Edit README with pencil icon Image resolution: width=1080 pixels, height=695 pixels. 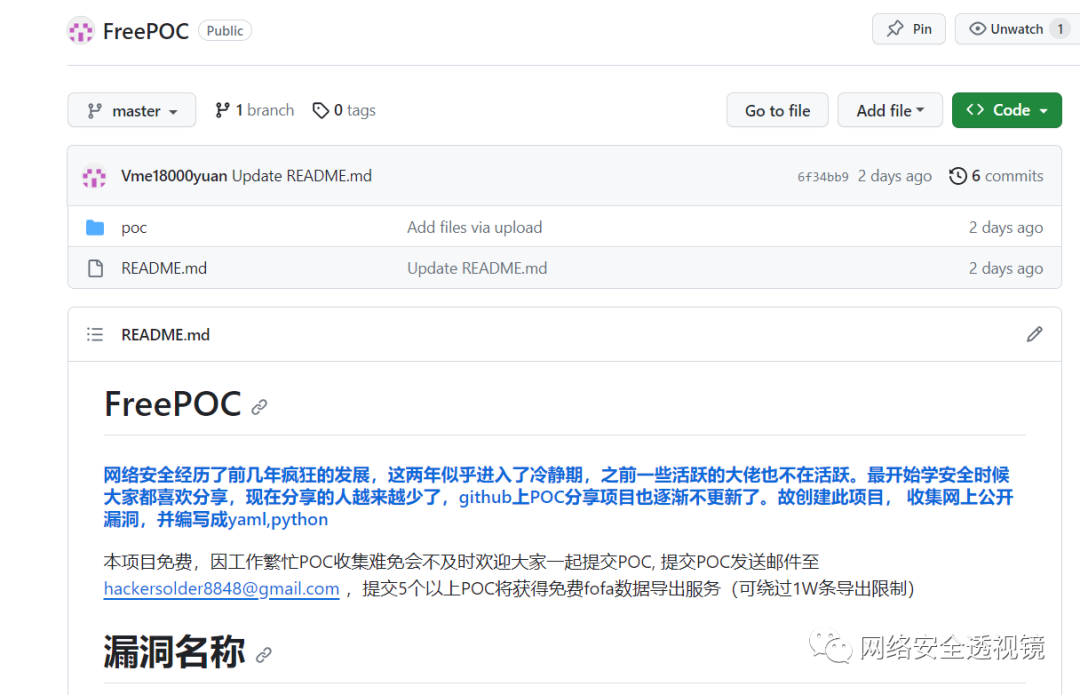tap(1034, 334)
